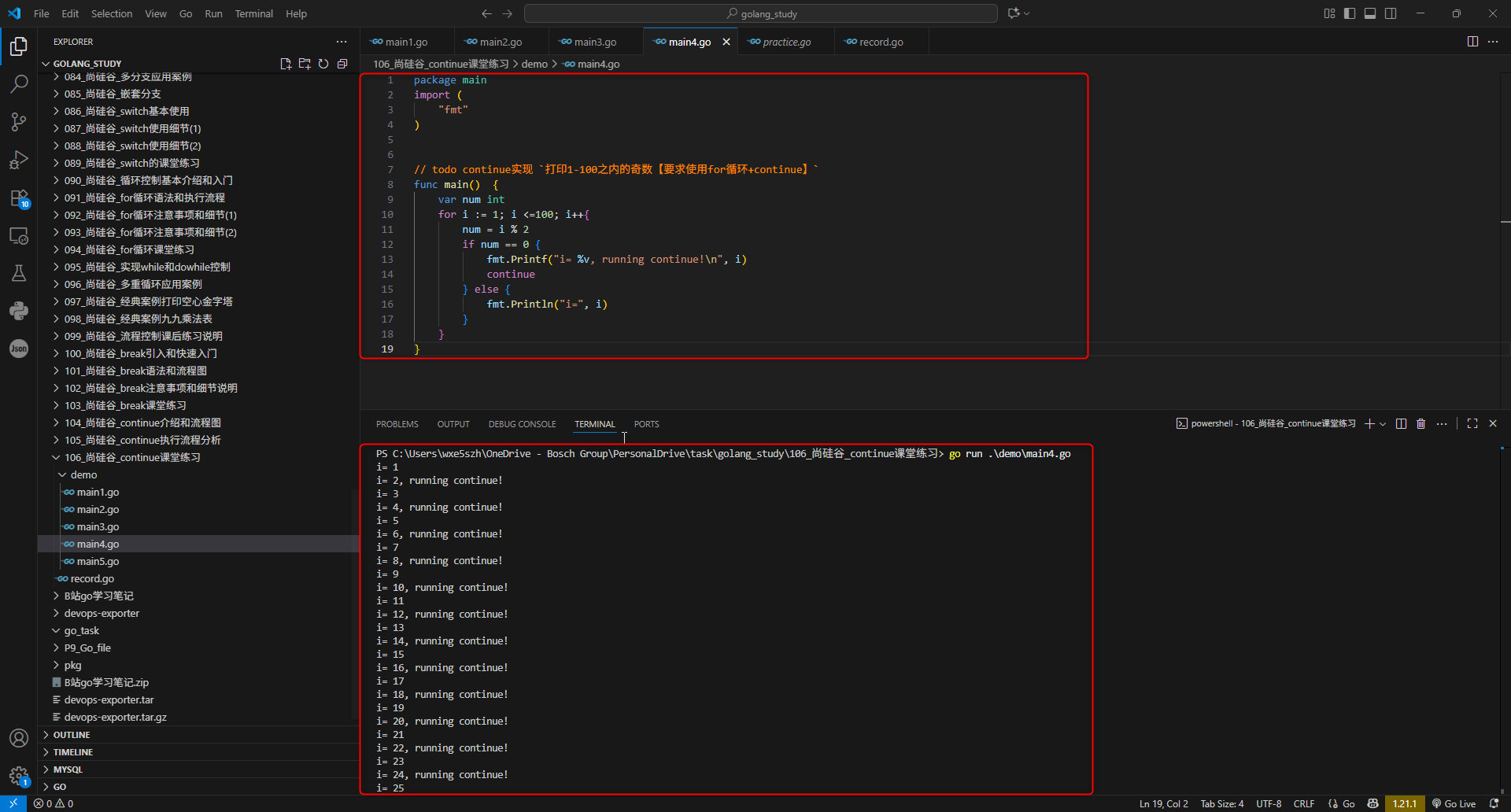
Task: Click the demo breadcrumb segment
Action: 534,64
